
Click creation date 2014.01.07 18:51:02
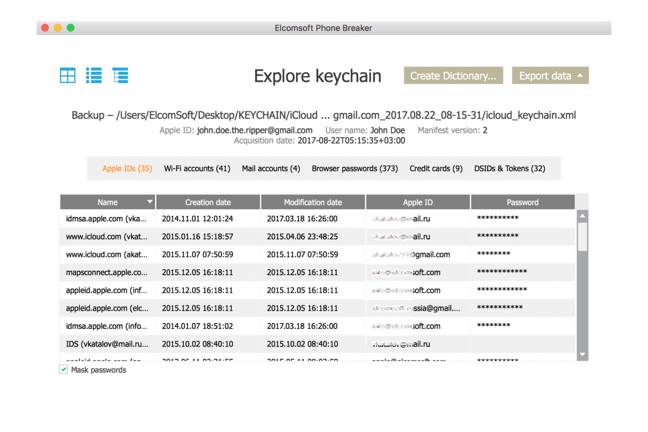tap(198, 326)
